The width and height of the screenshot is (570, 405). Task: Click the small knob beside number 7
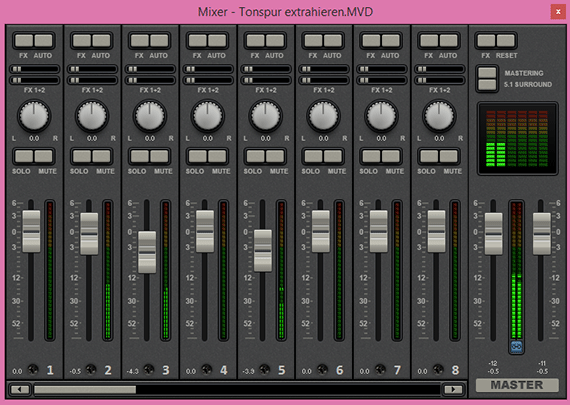pyautogui.click(x=380, y=369)
